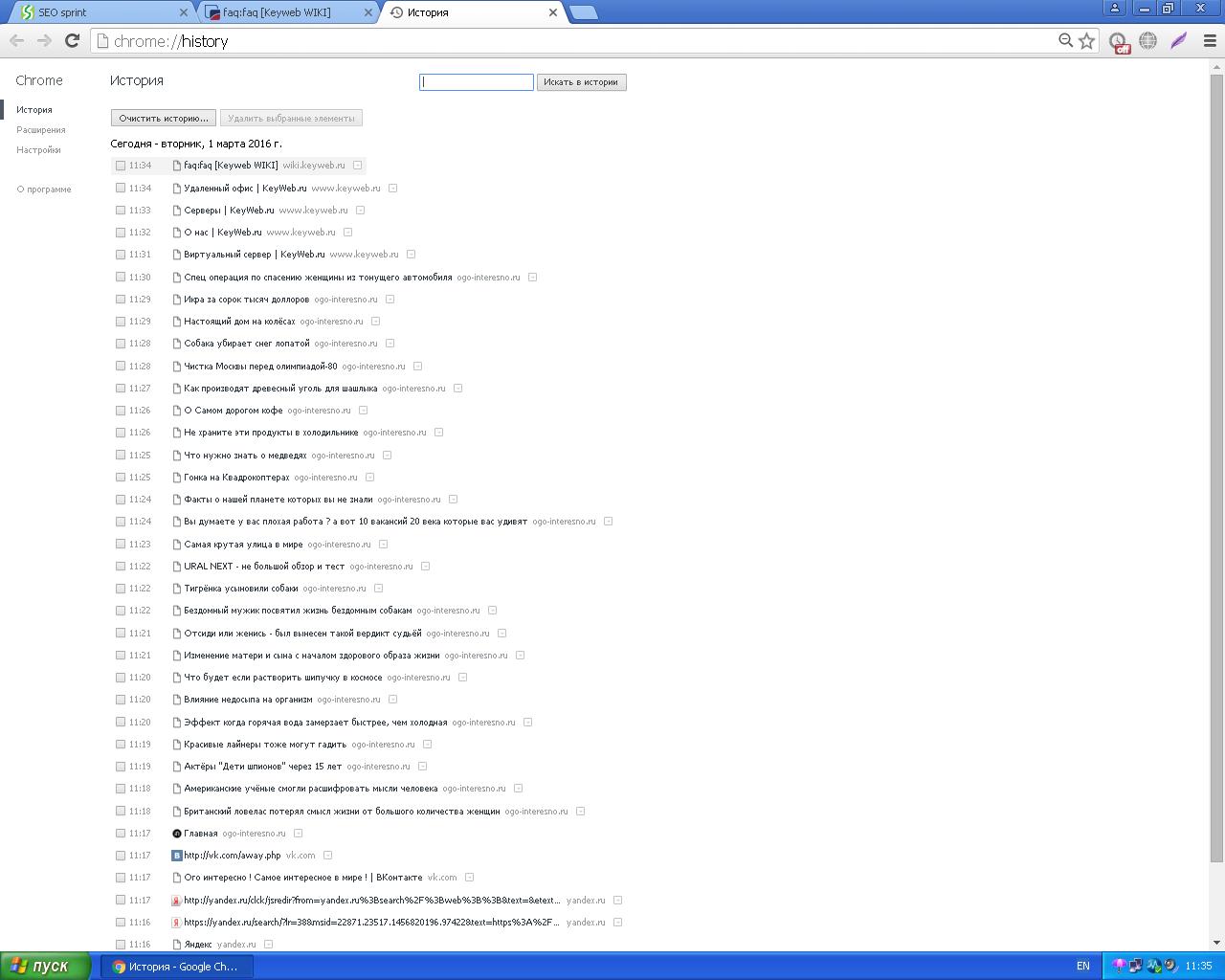Open dropdown for 'Актёры "Дети шпионов"' entry
Viewport: 1225px width, 980px height.
coord(422,767)
